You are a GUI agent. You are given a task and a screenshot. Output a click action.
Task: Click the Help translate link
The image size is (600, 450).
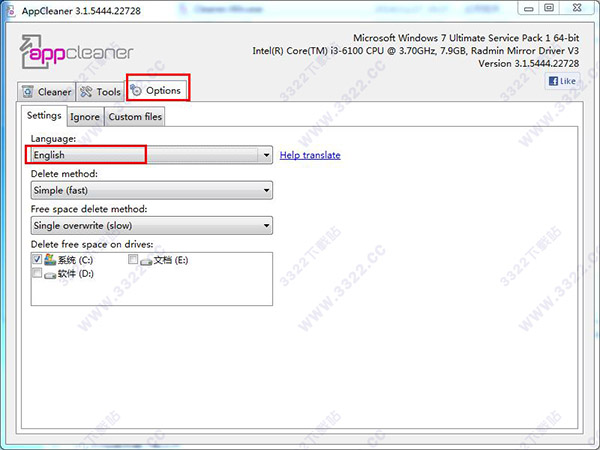point(310,155)
